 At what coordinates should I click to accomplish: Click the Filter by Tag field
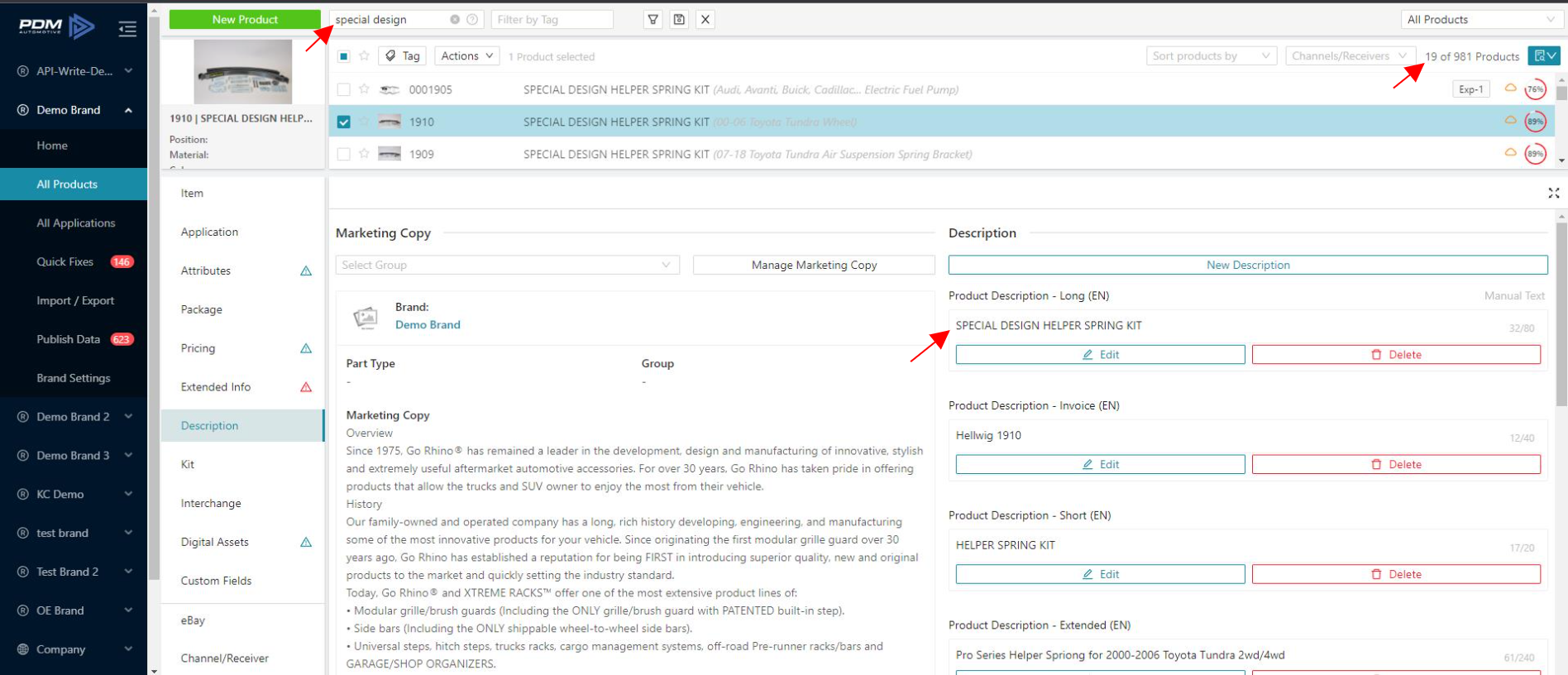coord(552,19)
